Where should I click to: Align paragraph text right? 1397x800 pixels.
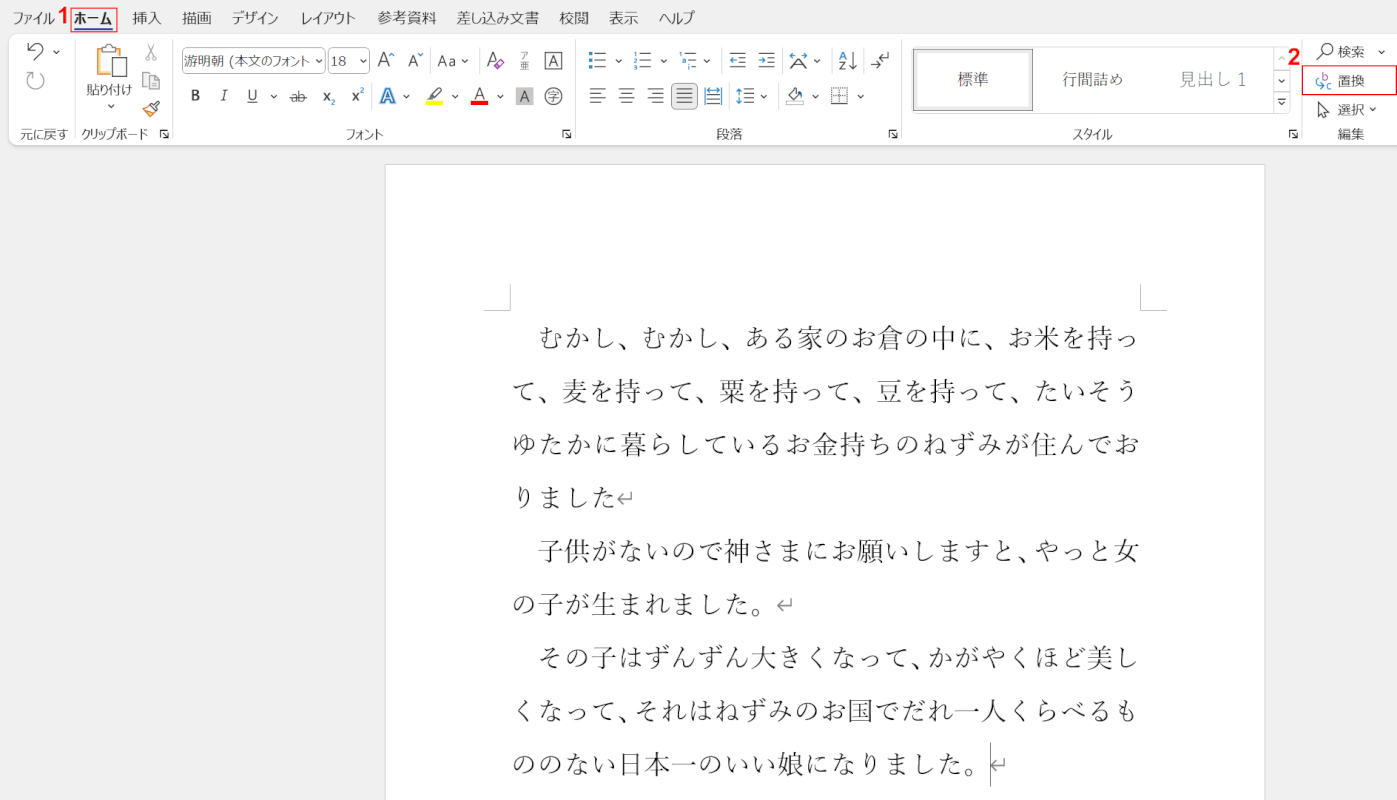655,96
